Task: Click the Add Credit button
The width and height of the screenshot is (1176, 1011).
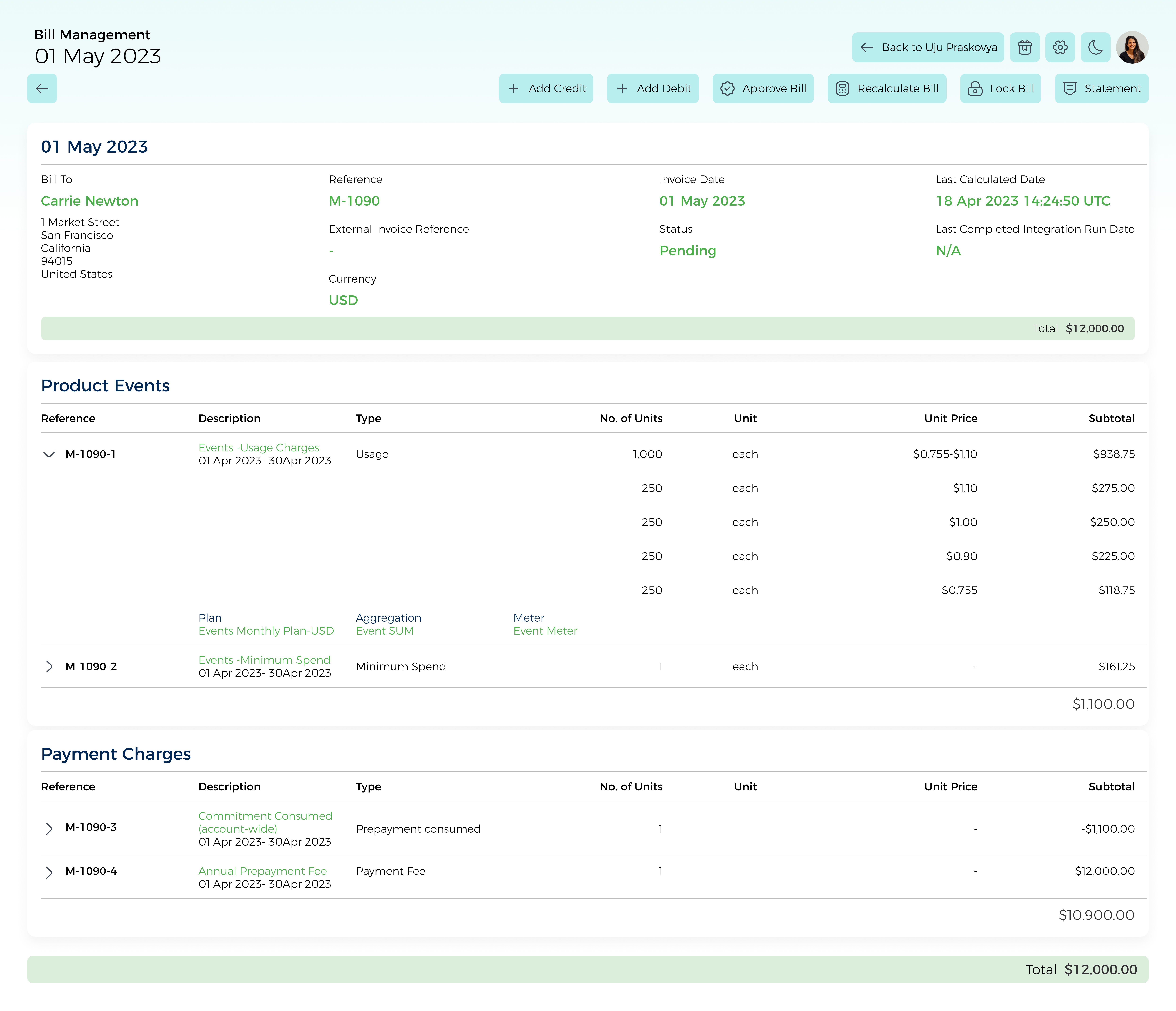Action: tap(546, 89)
